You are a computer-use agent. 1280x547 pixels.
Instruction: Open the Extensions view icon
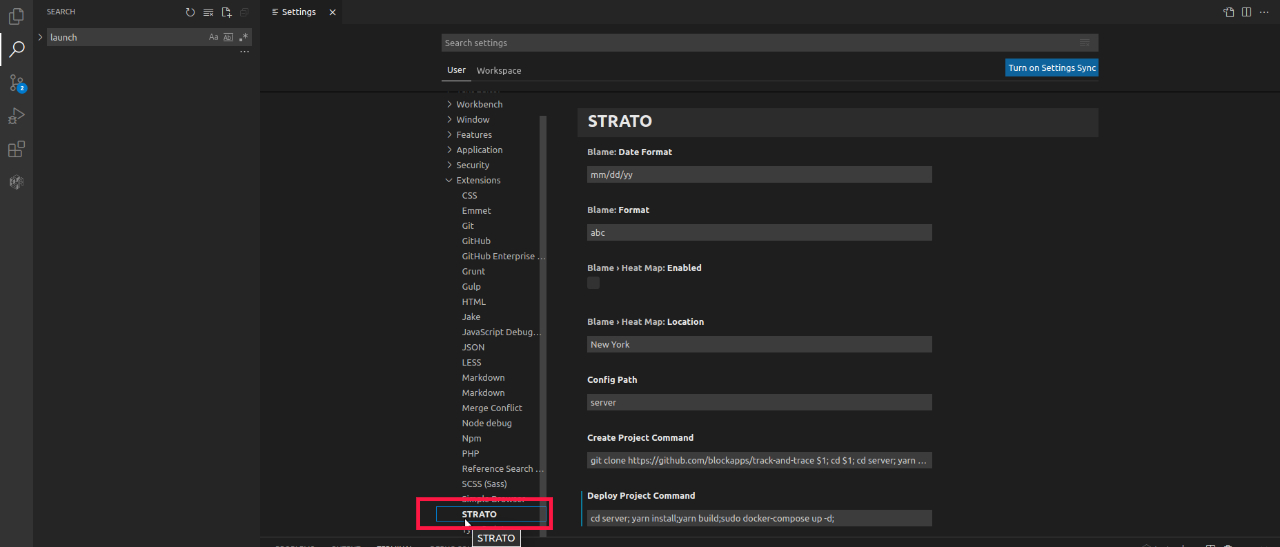16,149
